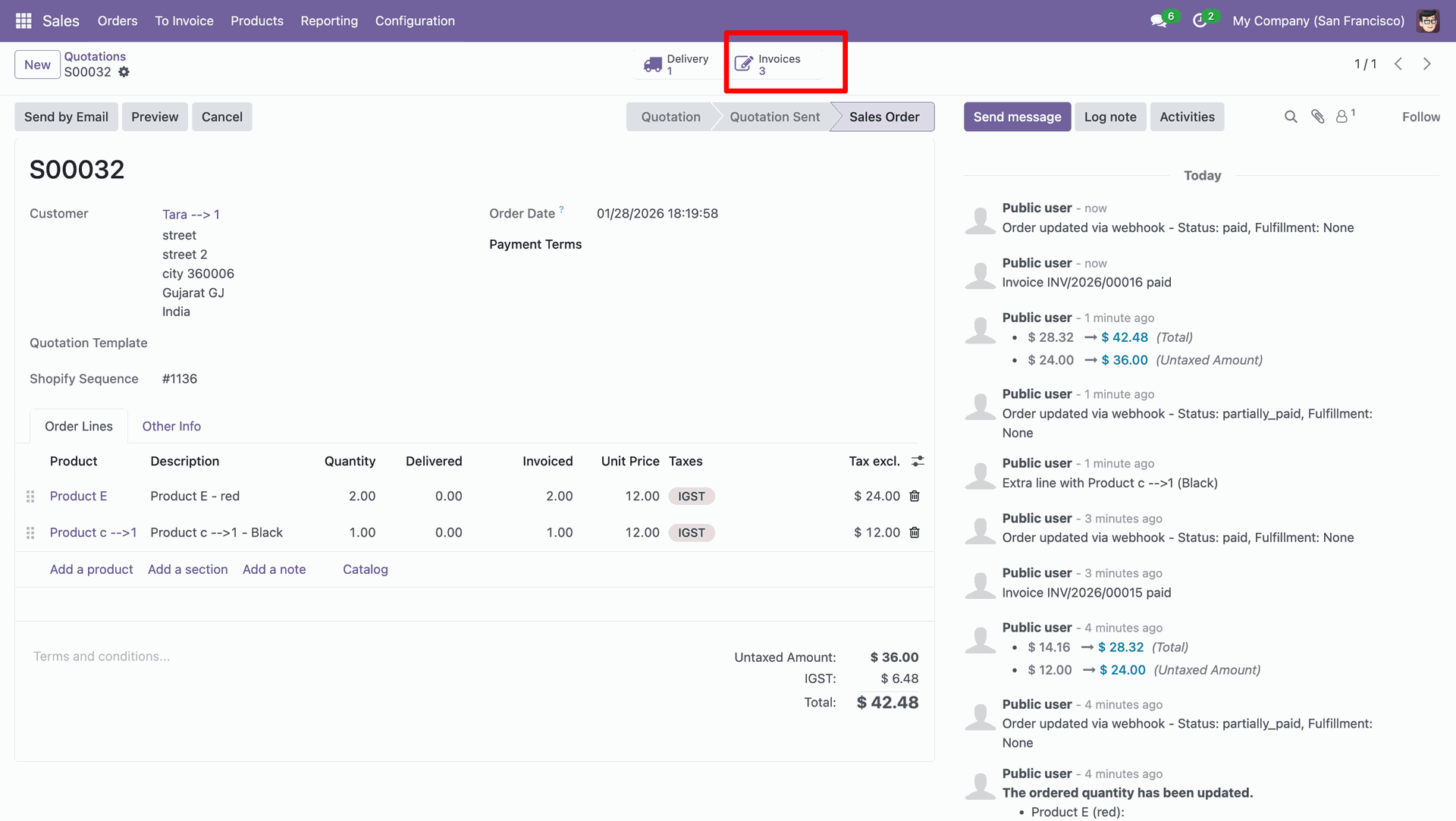The width and height of the screenshot is (1456, 821).
Task: Open the activities clock icon
Action: coord(1200,20)
